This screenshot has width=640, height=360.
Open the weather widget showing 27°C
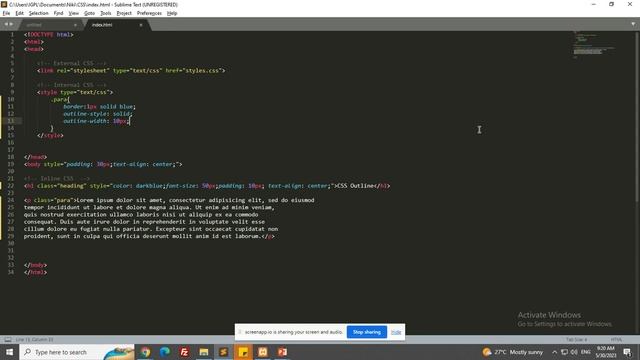coord(513,352)
